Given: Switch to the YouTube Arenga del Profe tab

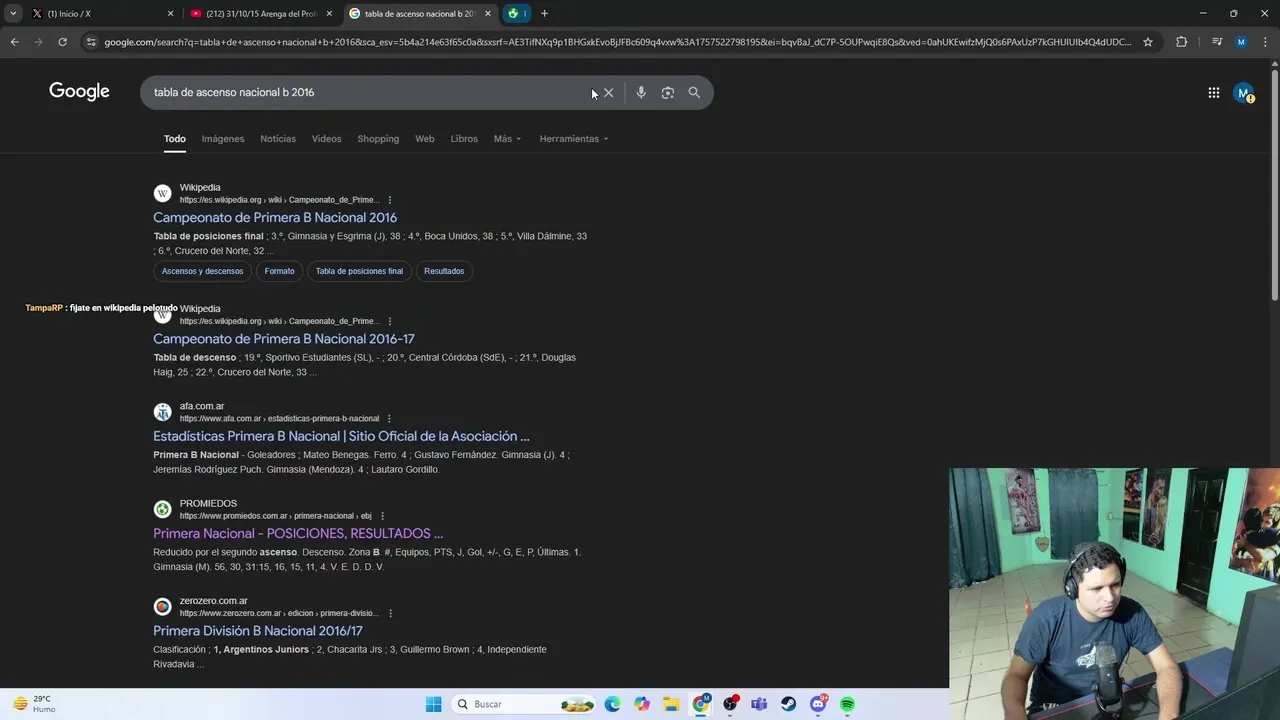Looking at the screenshot, I should tap(260, 13).
